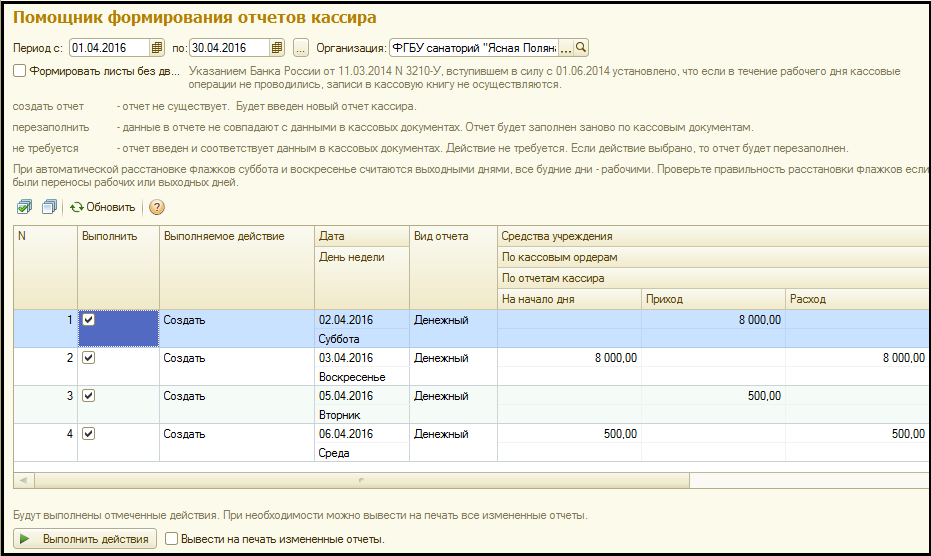Click the Выполнить действия button
931x556 pixels.
coord(85,539)
